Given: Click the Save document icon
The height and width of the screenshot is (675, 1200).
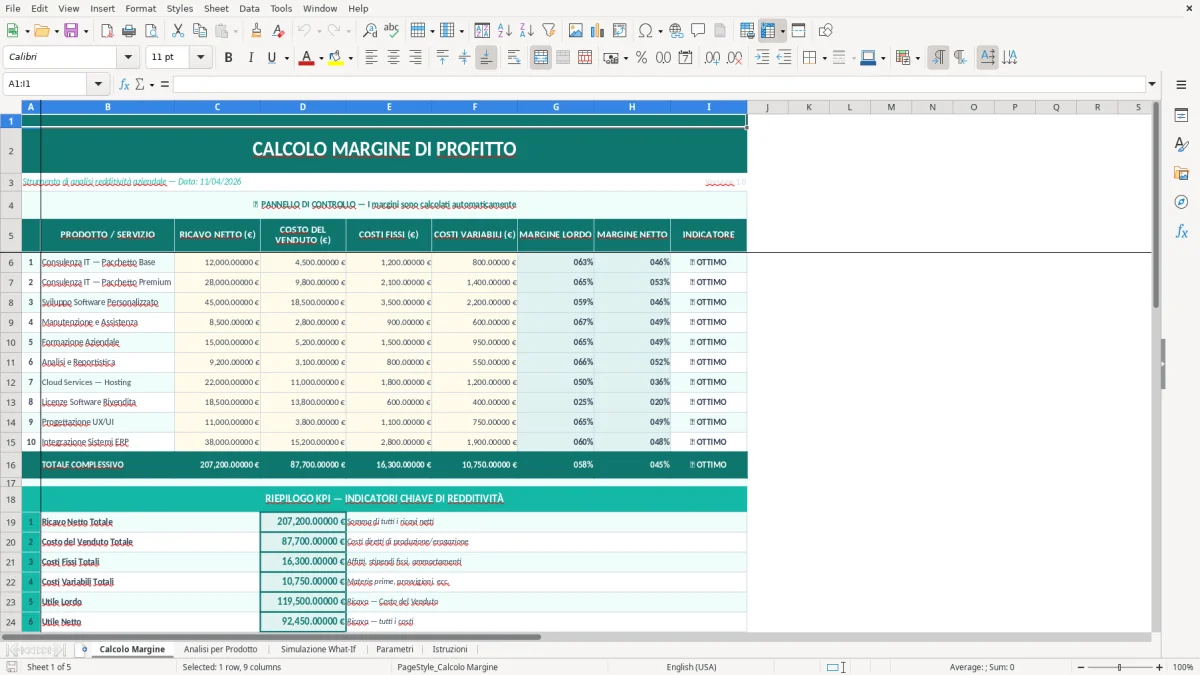Looking at the screenshot, I should pyautogui.click(x=71, y=31).
